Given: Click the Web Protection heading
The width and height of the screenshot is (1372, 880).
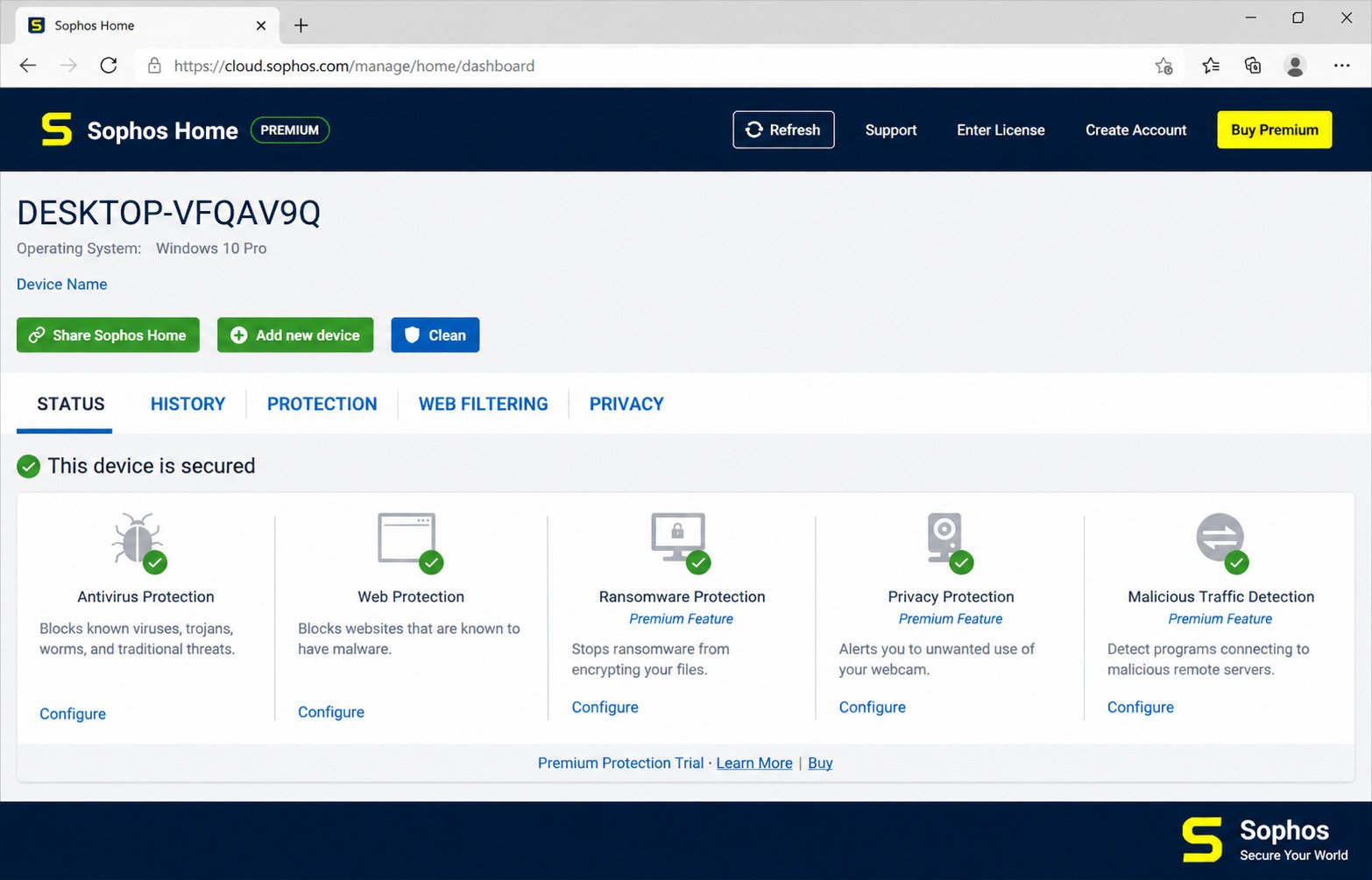Looking at the screenshot, I should [x=411, y=596].
